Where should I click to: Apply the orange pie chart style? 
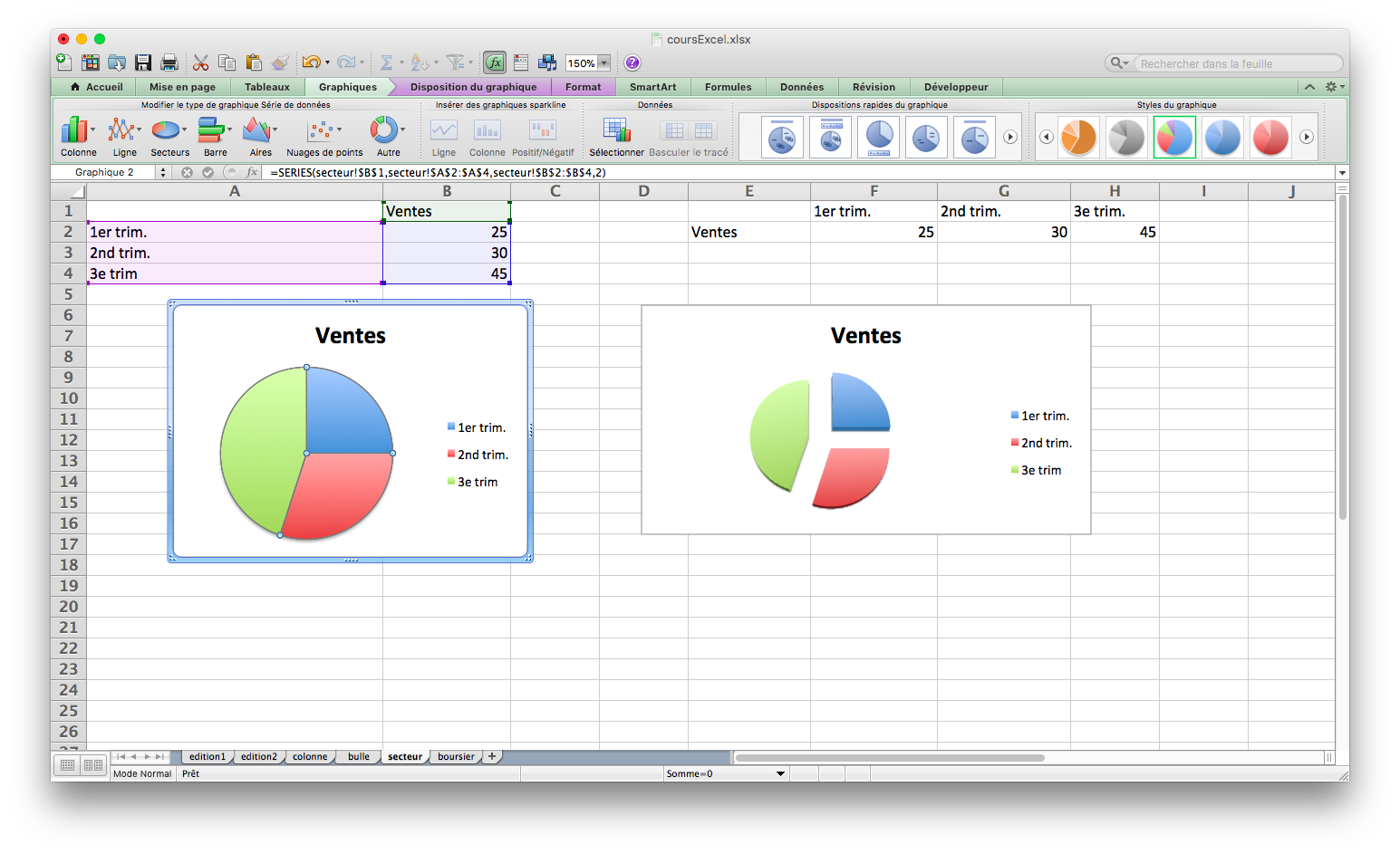click(x=1078, y=137)
